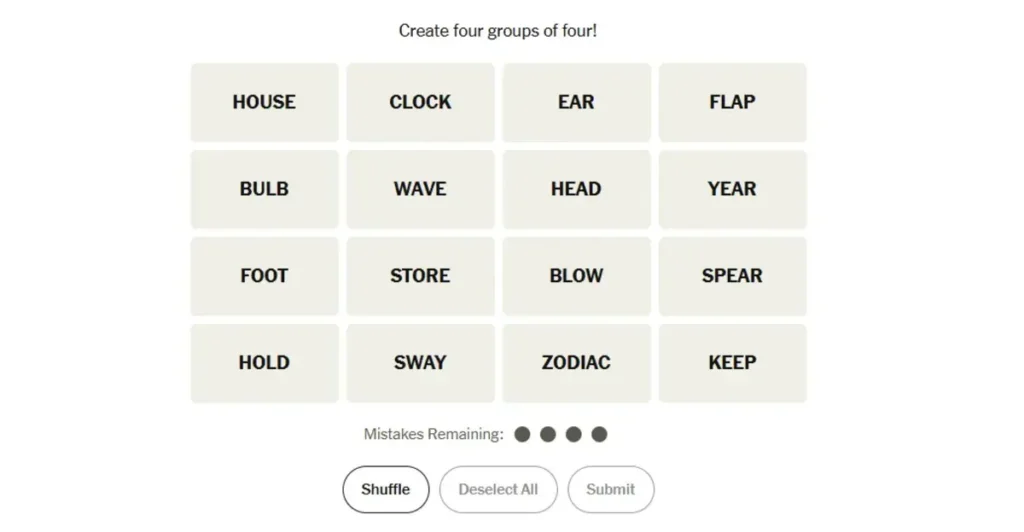This screenshot has width=1024, height=532.
Task: Pick the HOLD word tile
Action: pos(264,363)
